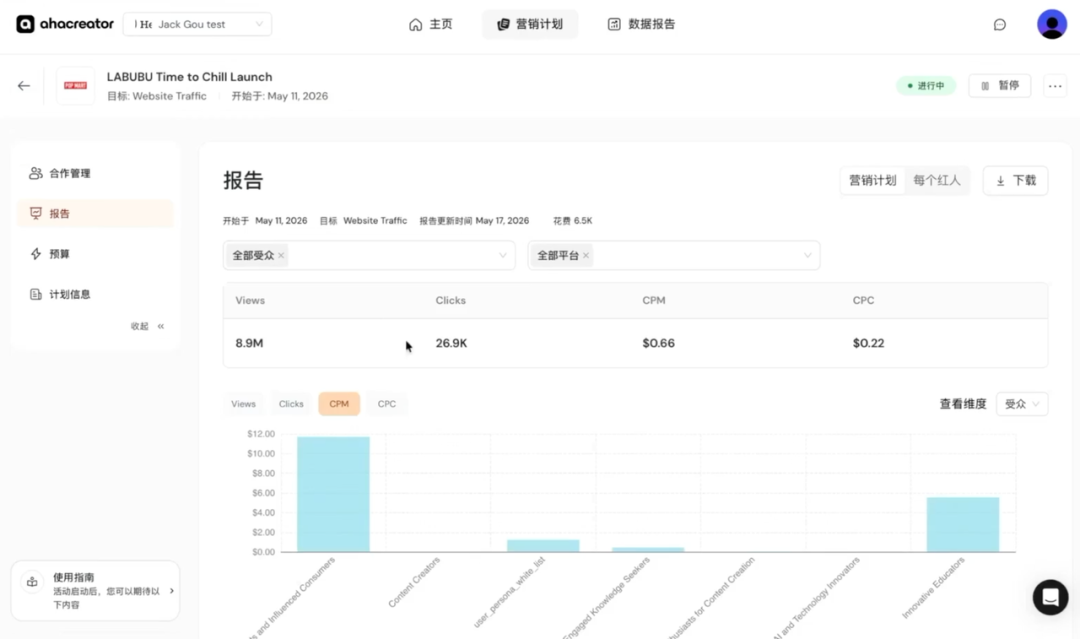
Task: Open the 受众 dimension dropdown
Action: click(x=1022, y=404)
